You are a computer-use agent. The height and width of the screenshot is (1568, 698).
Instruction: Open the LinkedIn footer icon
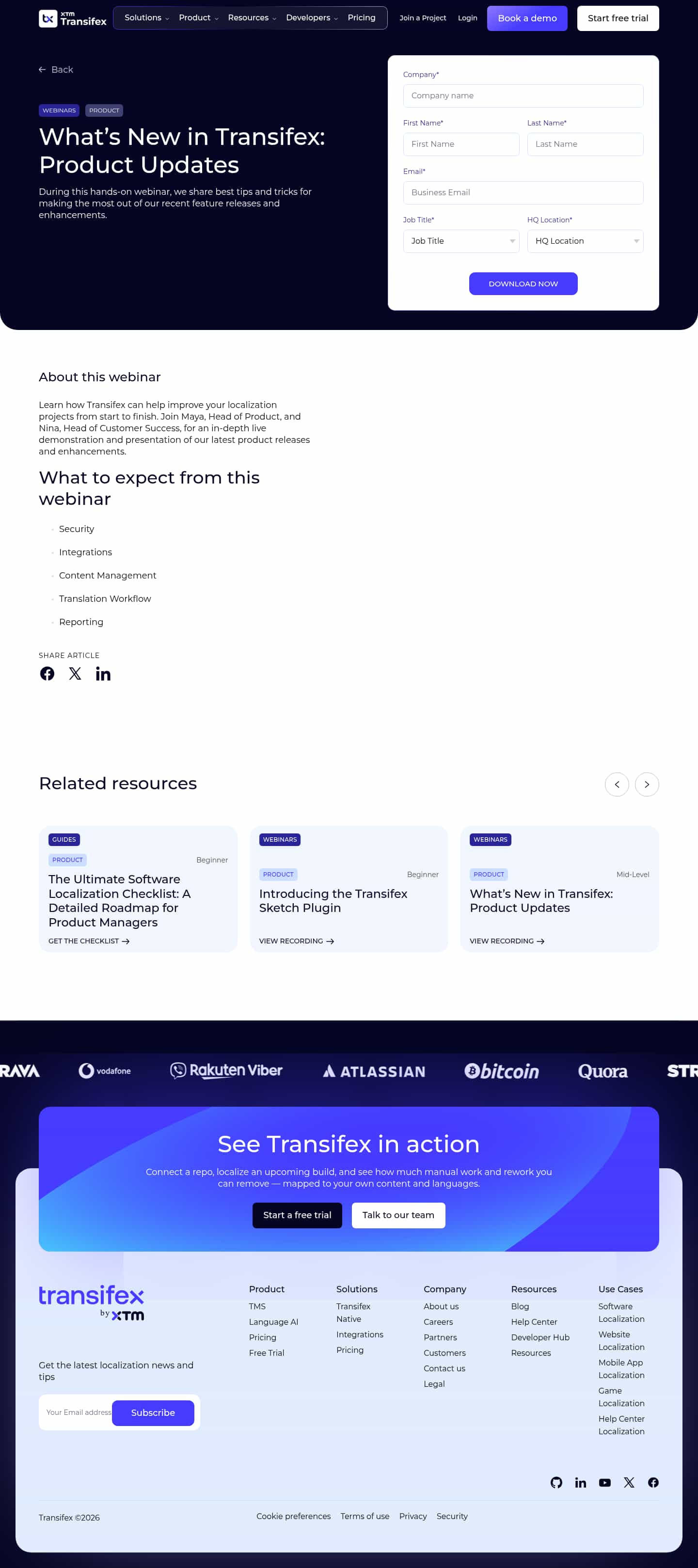(580, 1482)
